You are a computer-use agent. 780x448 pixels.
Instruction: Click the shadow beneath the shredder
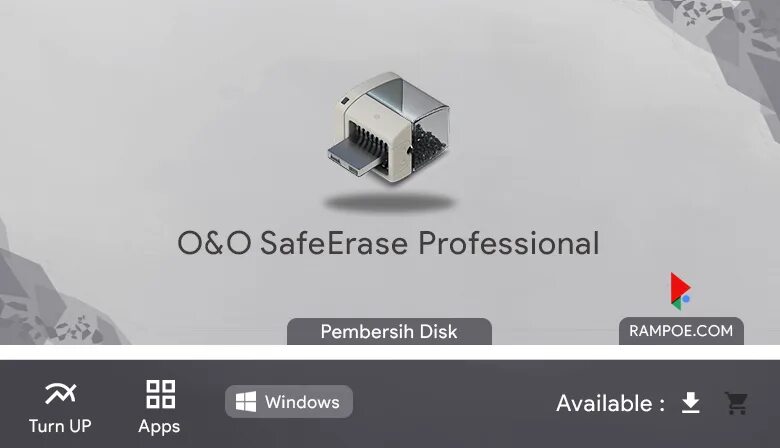pyautogui.click(x=389, y=202)
